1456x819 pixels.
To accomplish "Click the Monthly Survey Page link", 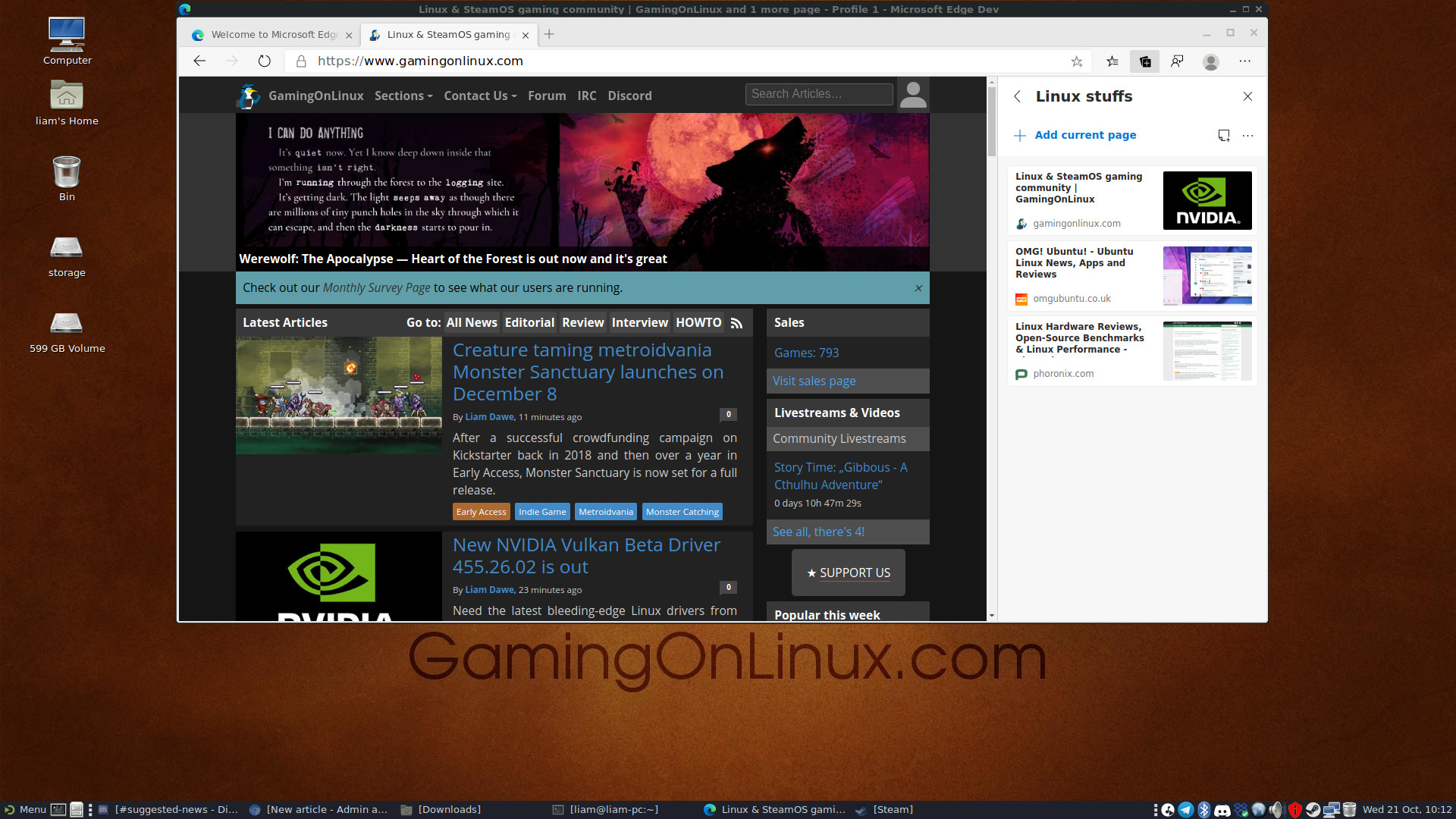I will (375, 288).
